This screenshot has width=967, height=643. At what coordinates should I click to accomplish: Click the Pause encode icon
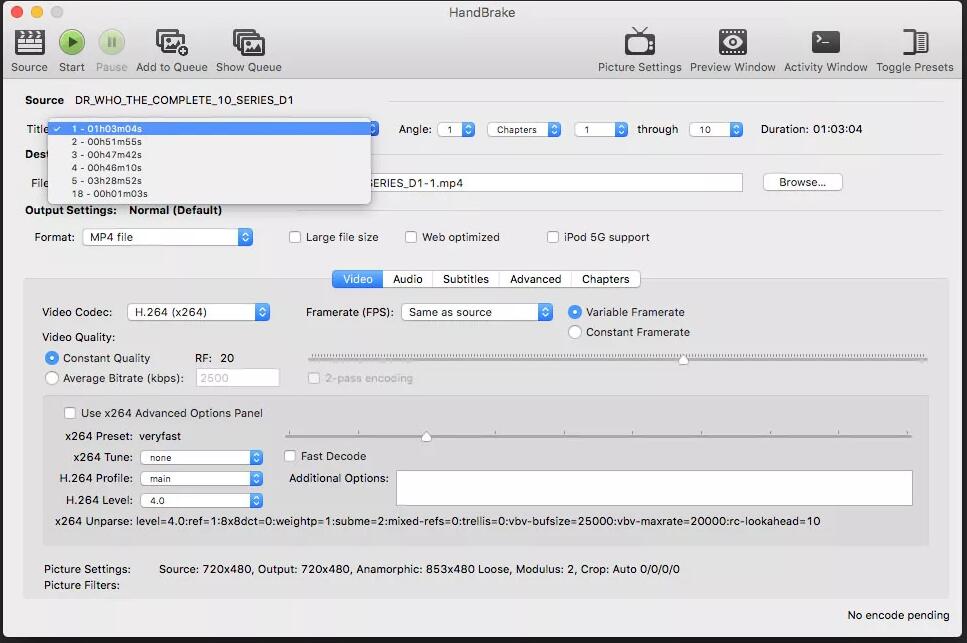point(112,43)
